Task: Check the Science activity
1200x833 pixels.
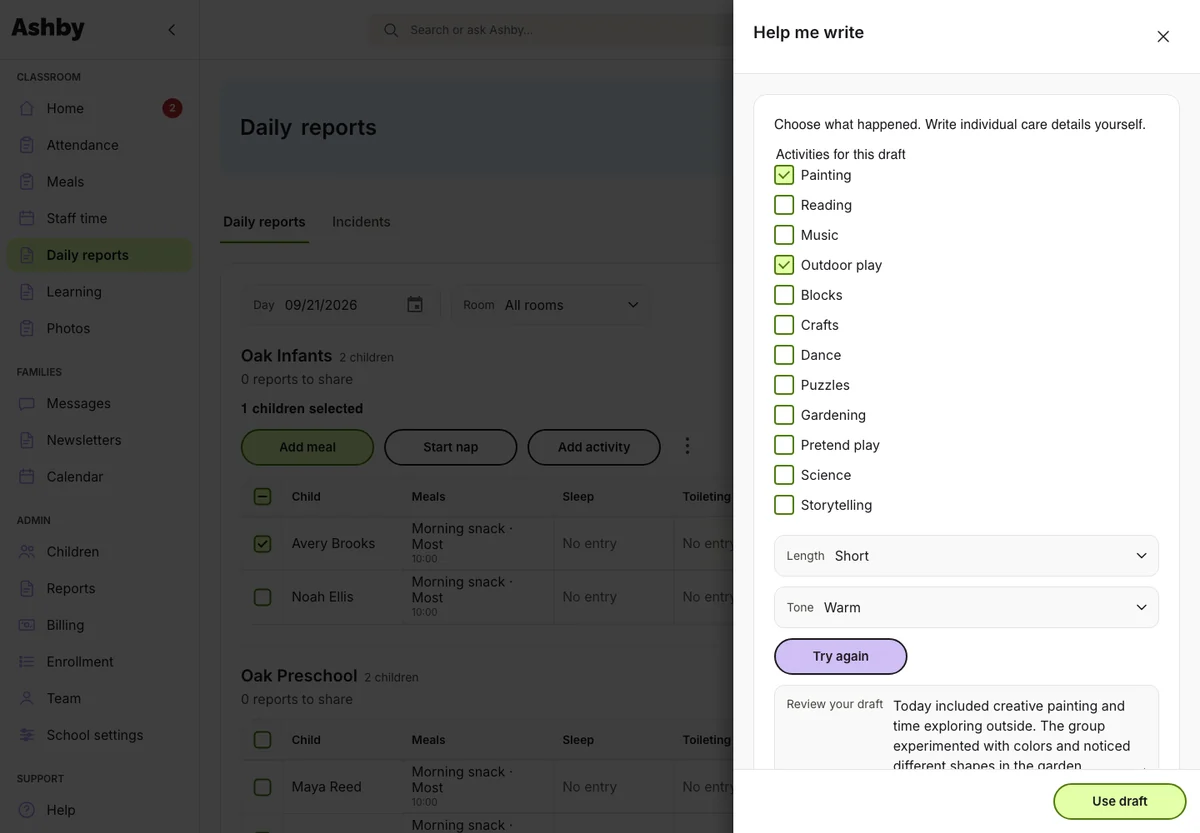Action: 784,475
